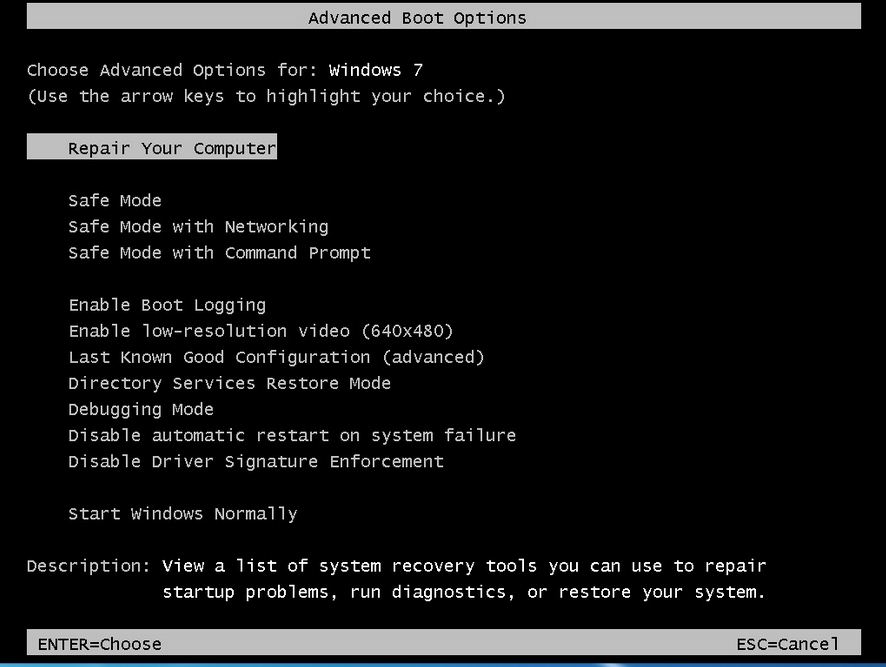Select Enable low-resolution video (640x480)

(x=260, y=331)
